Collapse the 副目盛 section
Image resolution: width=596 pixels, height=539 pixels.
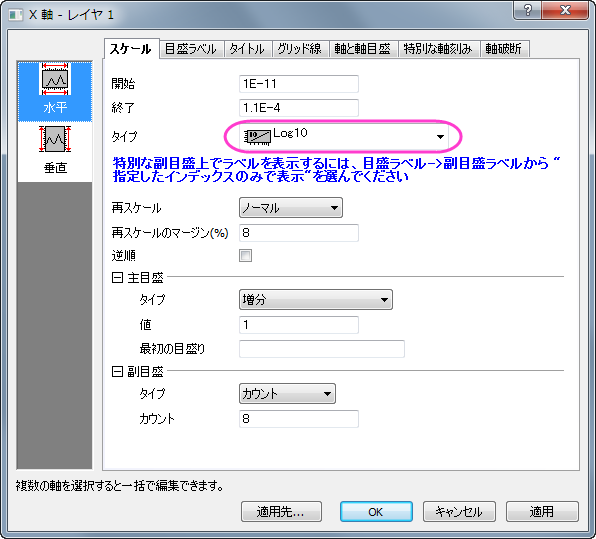coord(117,371)
